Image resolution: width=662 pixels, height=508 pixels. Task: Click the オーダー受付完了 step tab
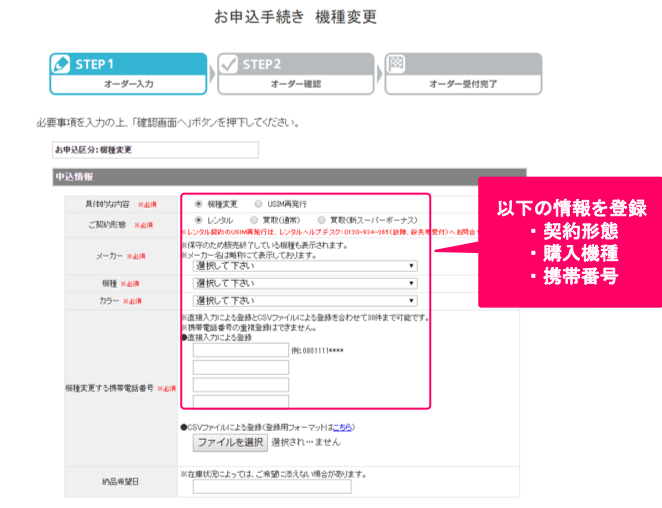click(x=462, y=74)
